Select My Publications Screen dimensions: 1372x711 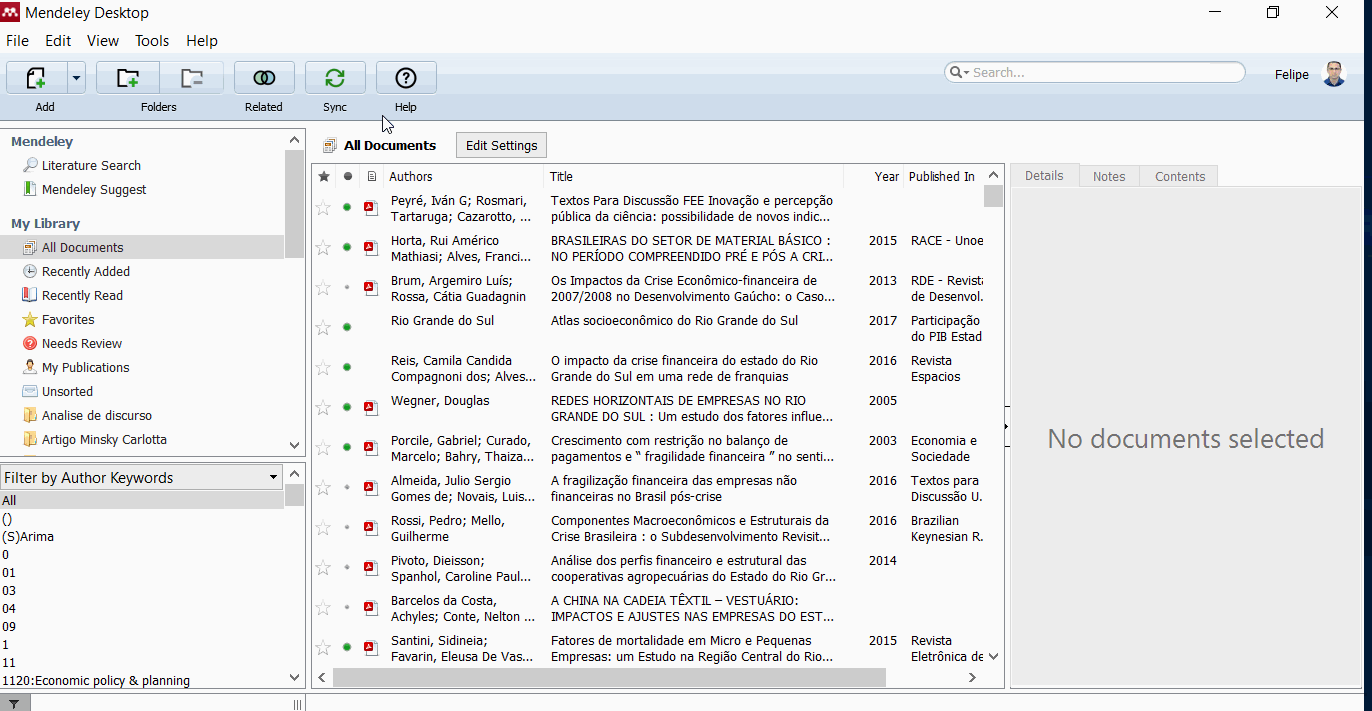click(86, 367)
